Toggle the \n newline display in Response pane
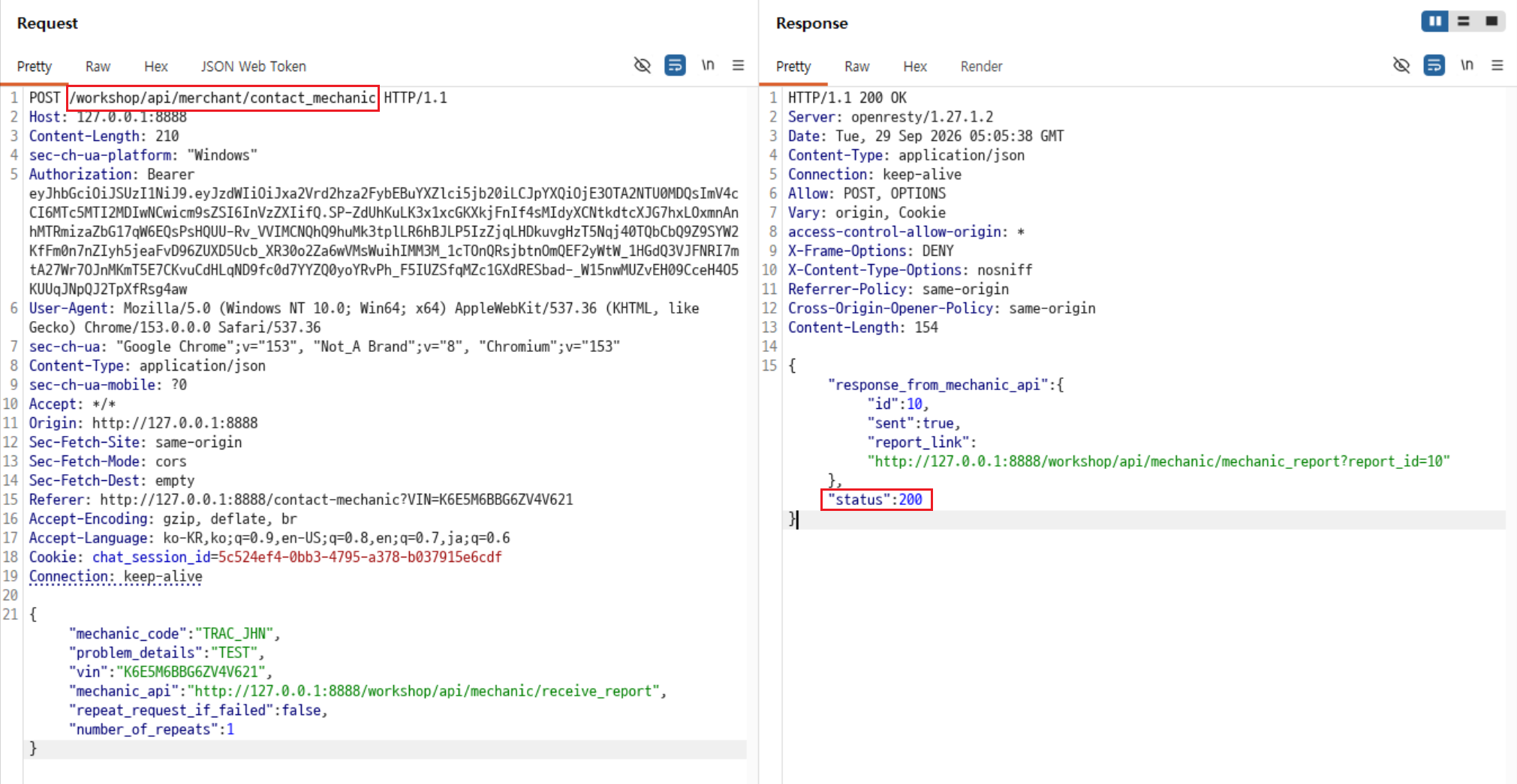The width and height of the screenshot is (1517, 784). point(1467,65)
